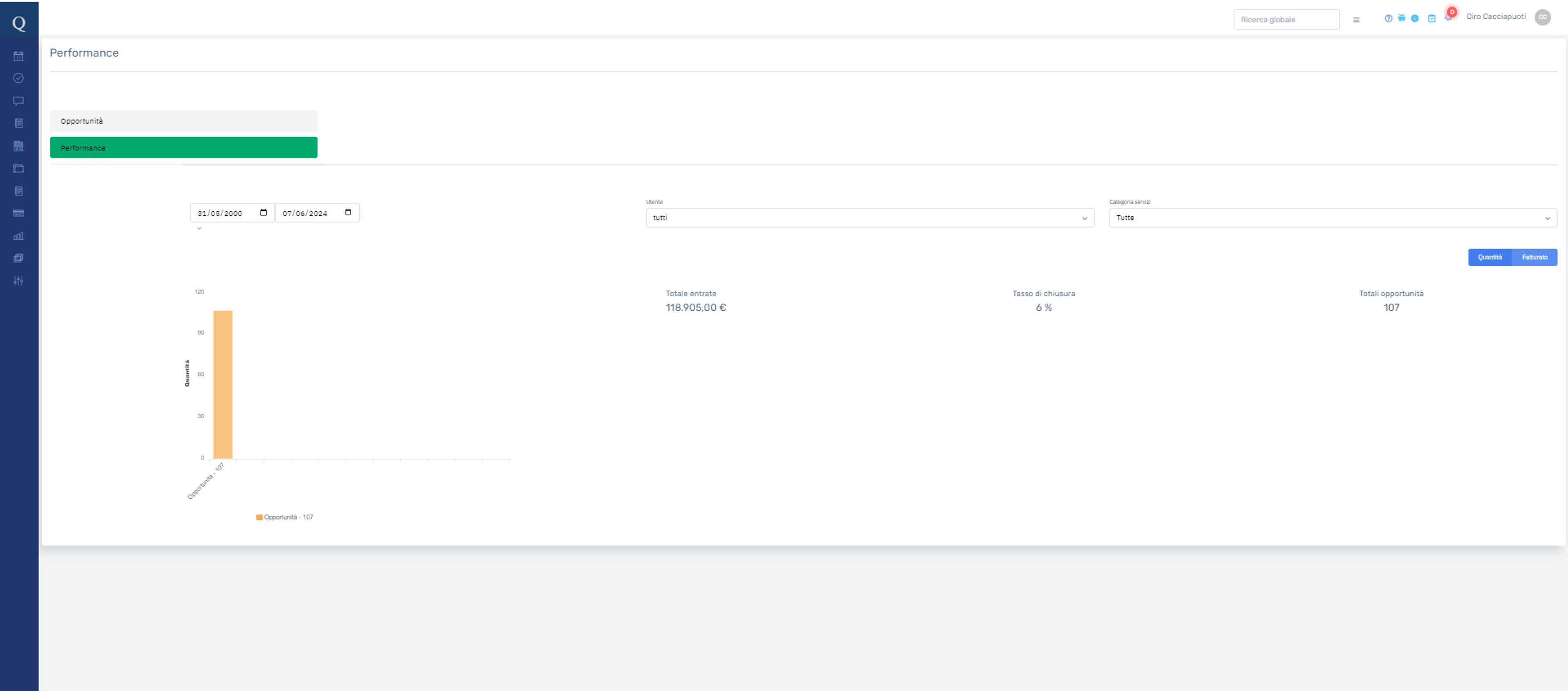The image size is (1568, 691).
Task: Click the document icon above the building icon
Action: click(x=18, y=123)
